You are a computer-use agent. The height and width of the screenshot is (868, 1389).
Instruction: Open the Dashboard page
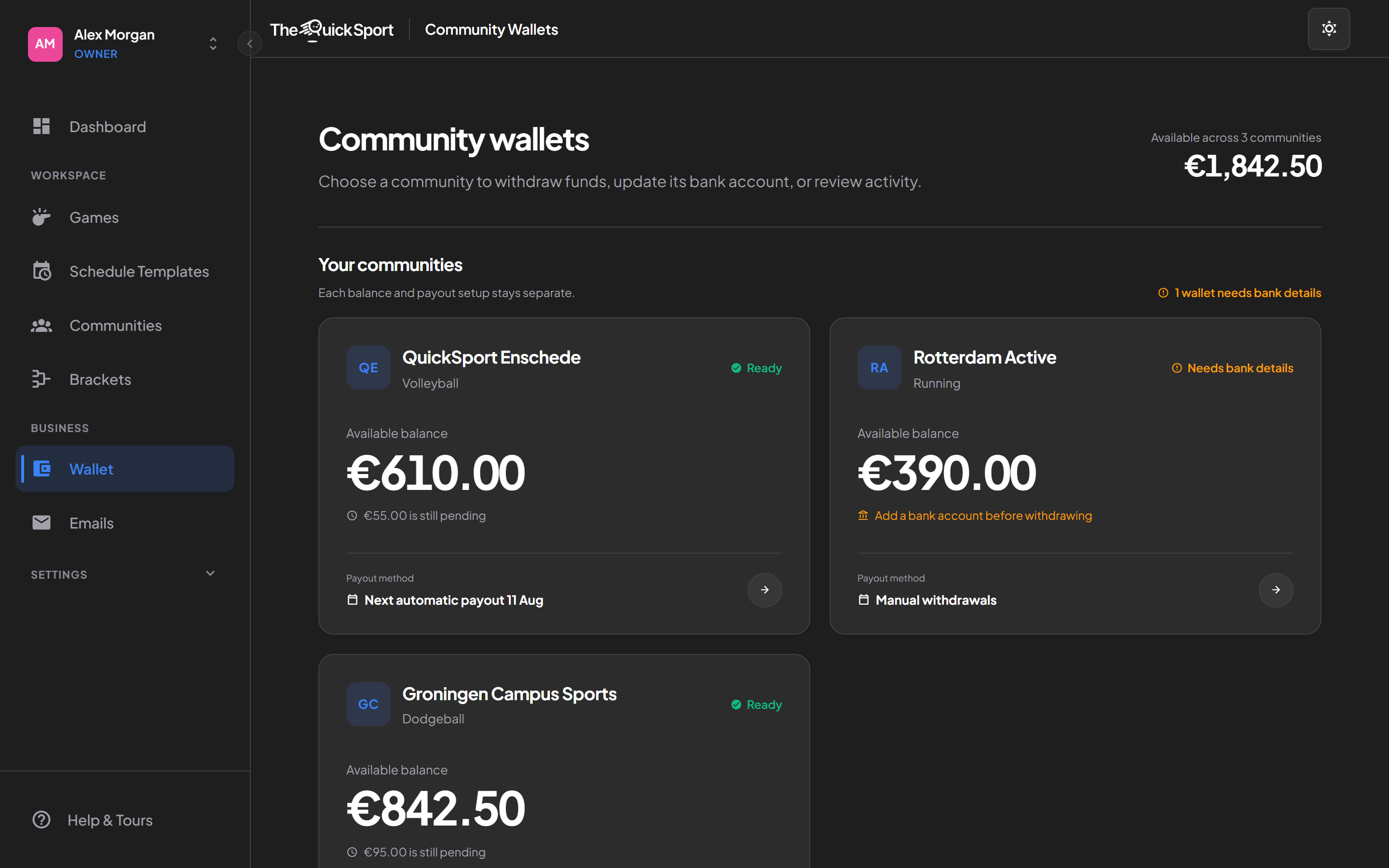(124, 127)
